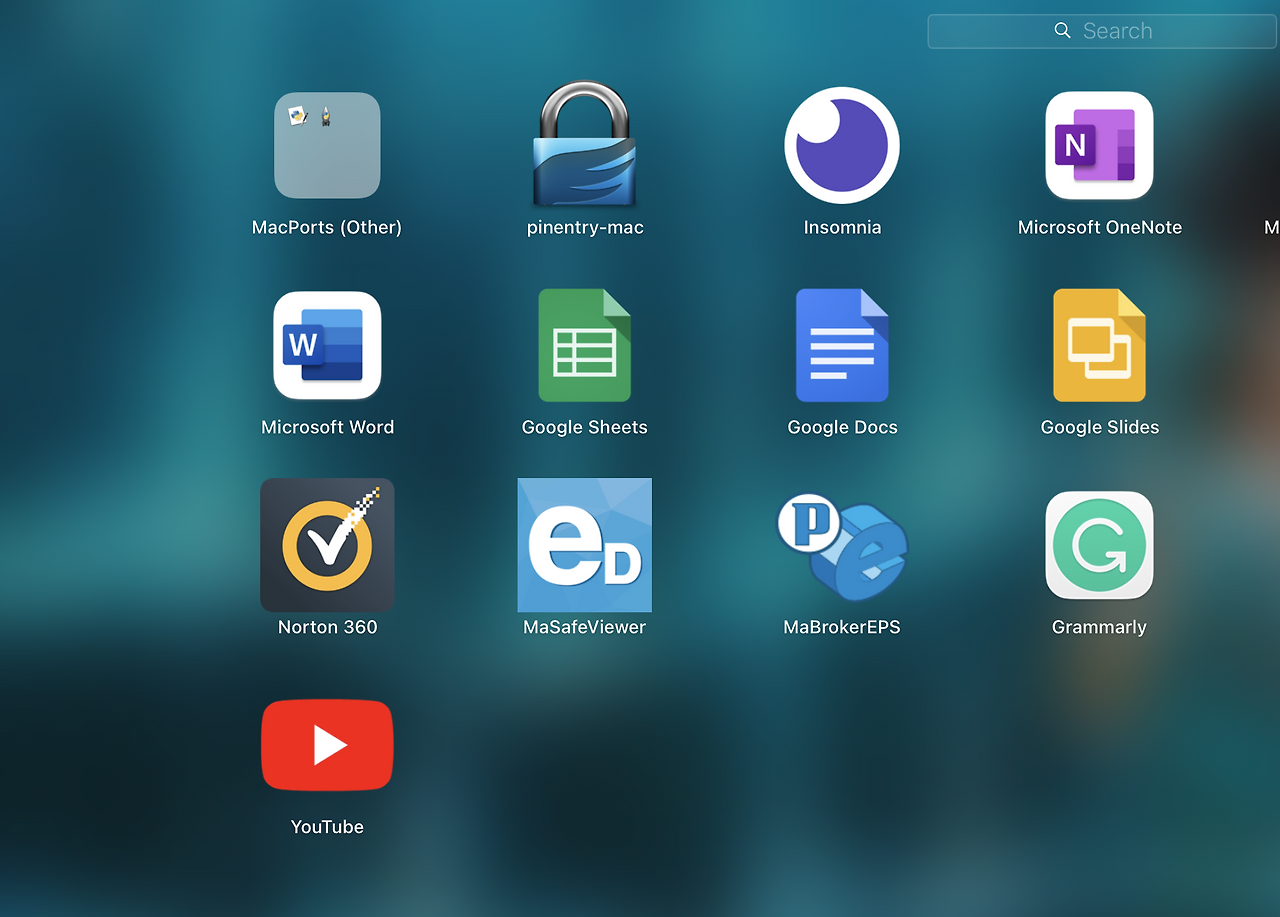Click the "Microsoft OneNote" label
This screenshot has height=917, width=1280.
click(1099, 227)
